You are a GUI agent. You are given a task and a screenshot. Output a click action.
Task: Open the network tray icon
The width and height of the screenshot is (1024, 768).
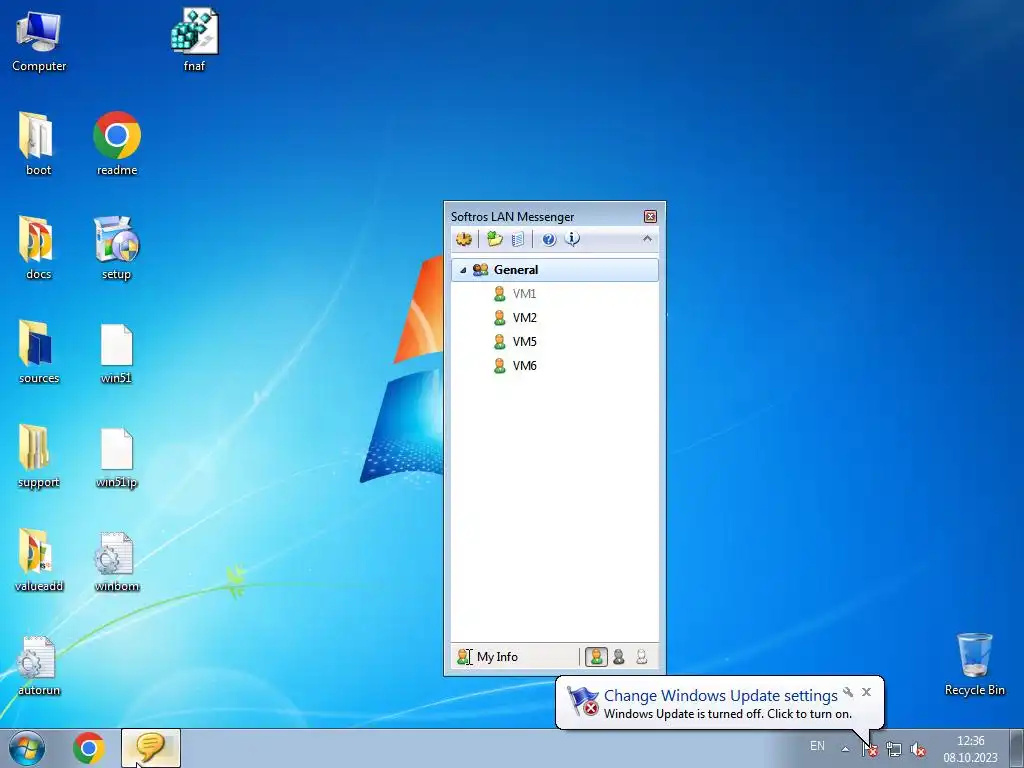[x=893, y=750]
